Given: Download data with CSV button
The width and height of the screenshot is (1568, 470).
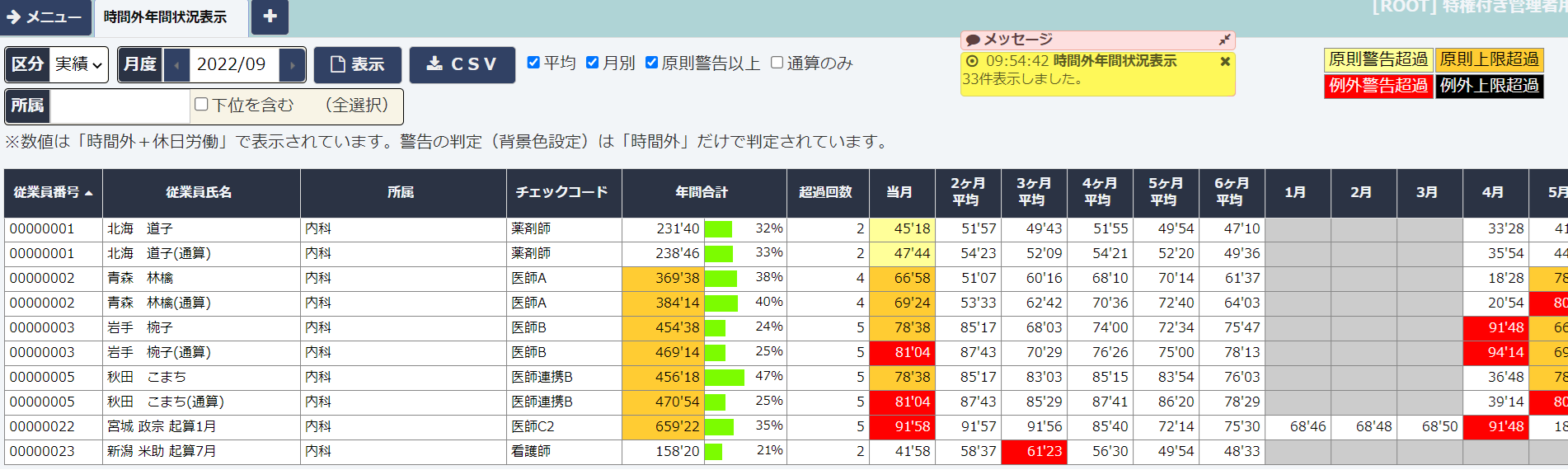Looking at the screenshot, I should (462, 64).
